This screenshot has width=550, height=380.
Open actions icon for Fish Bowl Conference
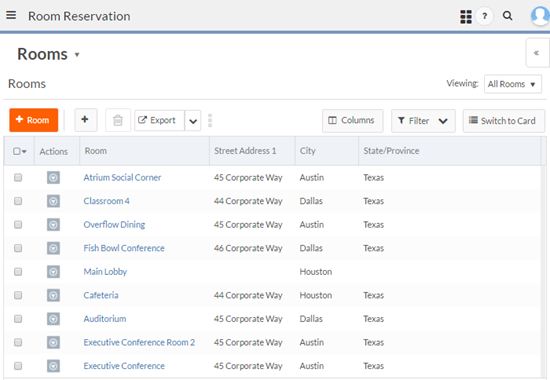tap(53, 248)
